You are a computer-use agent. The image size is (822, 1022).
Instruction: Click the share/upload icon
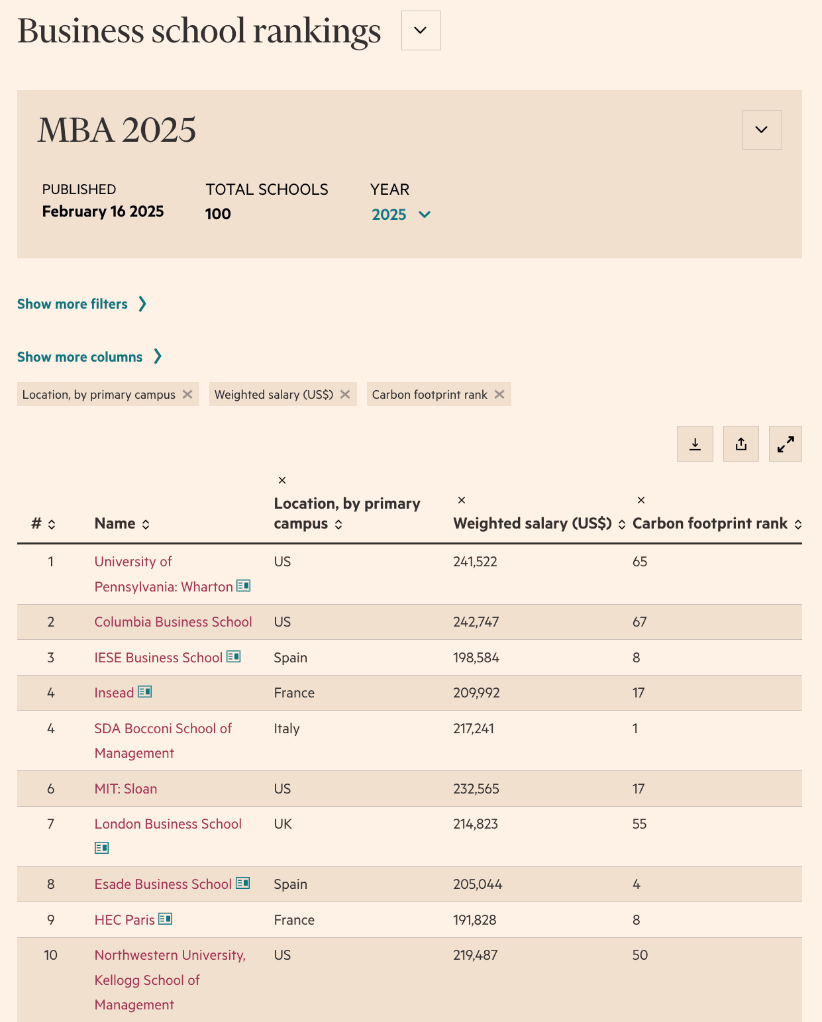[x=741, y=444]
